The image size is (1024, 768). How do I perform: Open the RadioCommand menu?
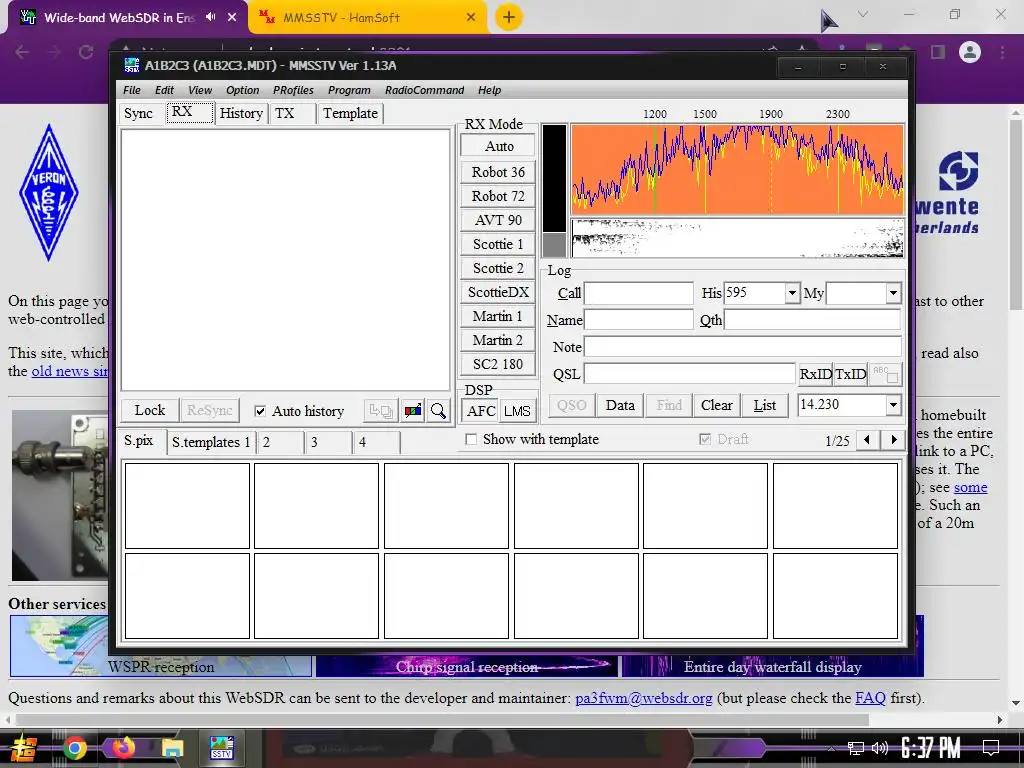point(424,90)
